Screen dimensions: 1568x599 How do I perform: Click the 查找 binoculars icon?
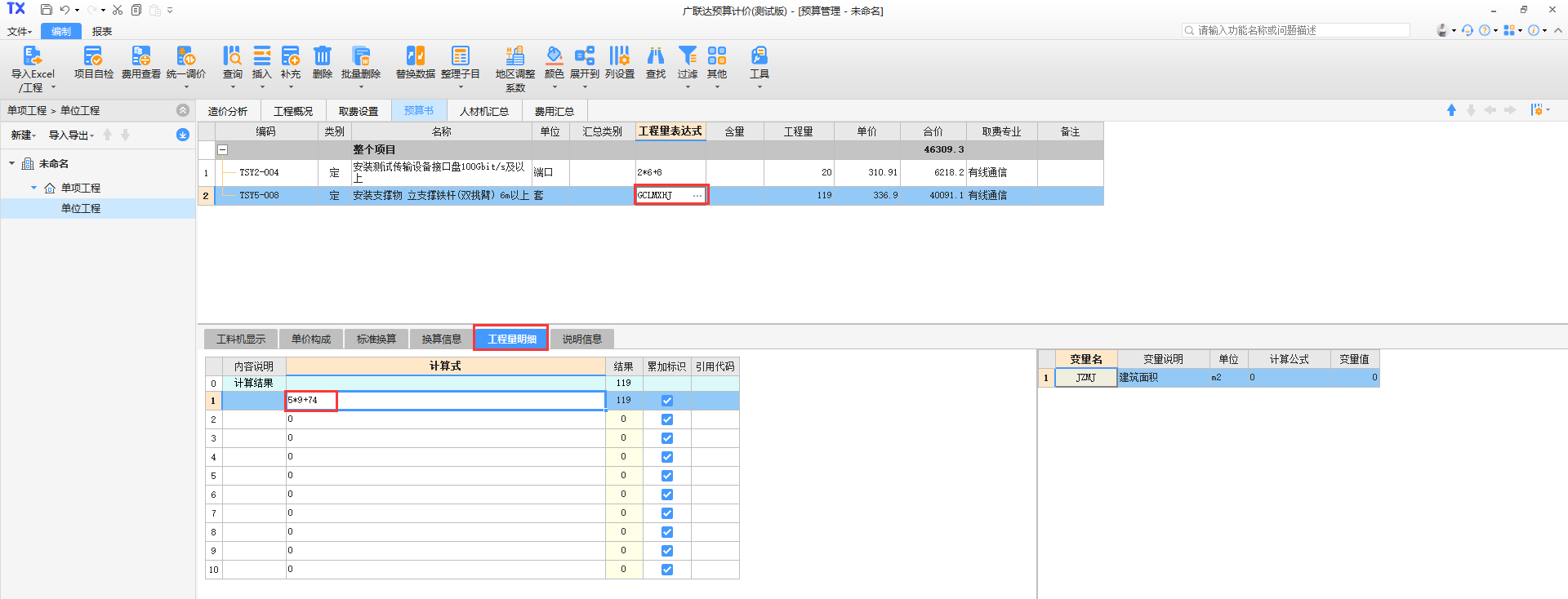coord(655,57)
